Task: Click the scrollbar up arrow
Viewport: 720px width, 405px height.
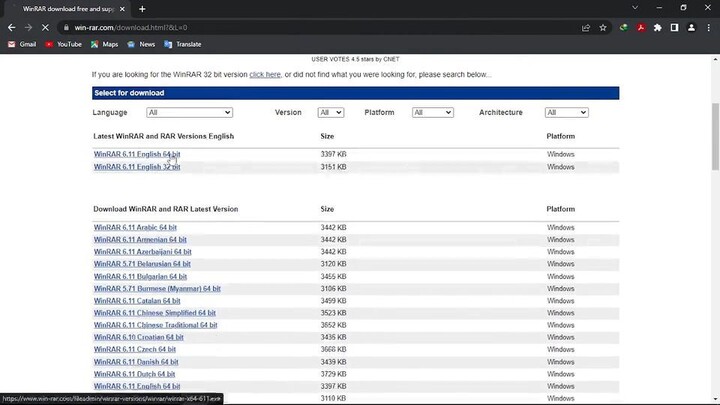Action: pos(715,59)
